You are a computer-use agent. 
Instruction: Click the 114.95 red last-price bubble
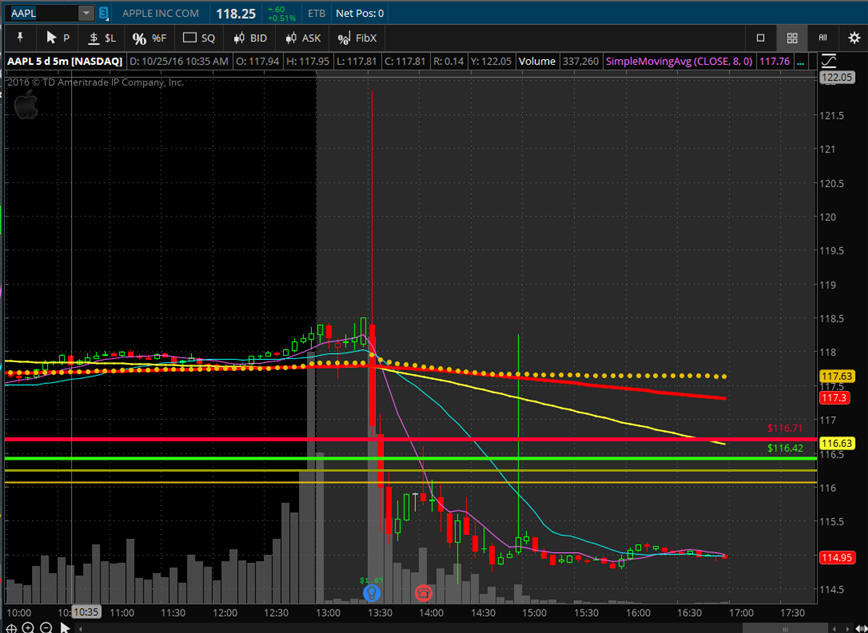tap(836, 557)
